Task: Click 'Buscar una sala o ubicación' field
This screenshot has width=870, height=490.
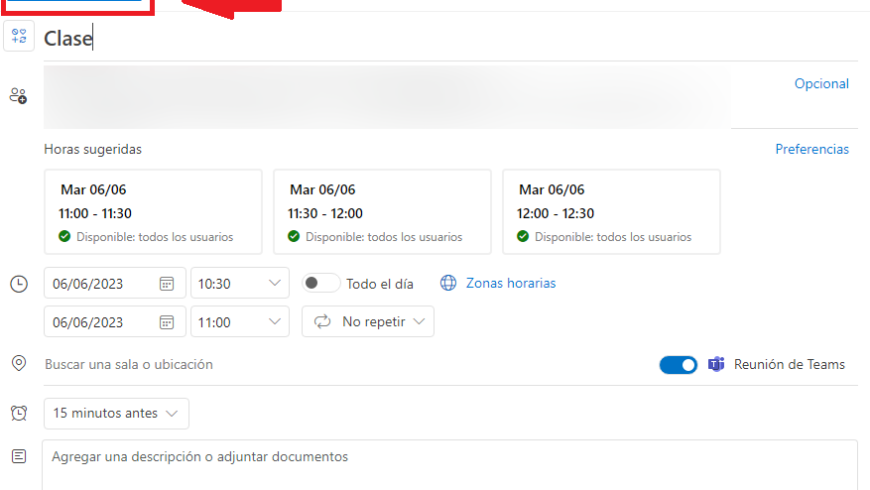Action: click(350, 364)
